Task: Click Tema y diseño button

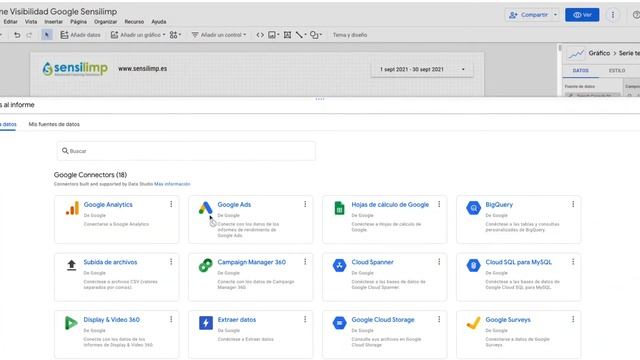Action: 350,35
